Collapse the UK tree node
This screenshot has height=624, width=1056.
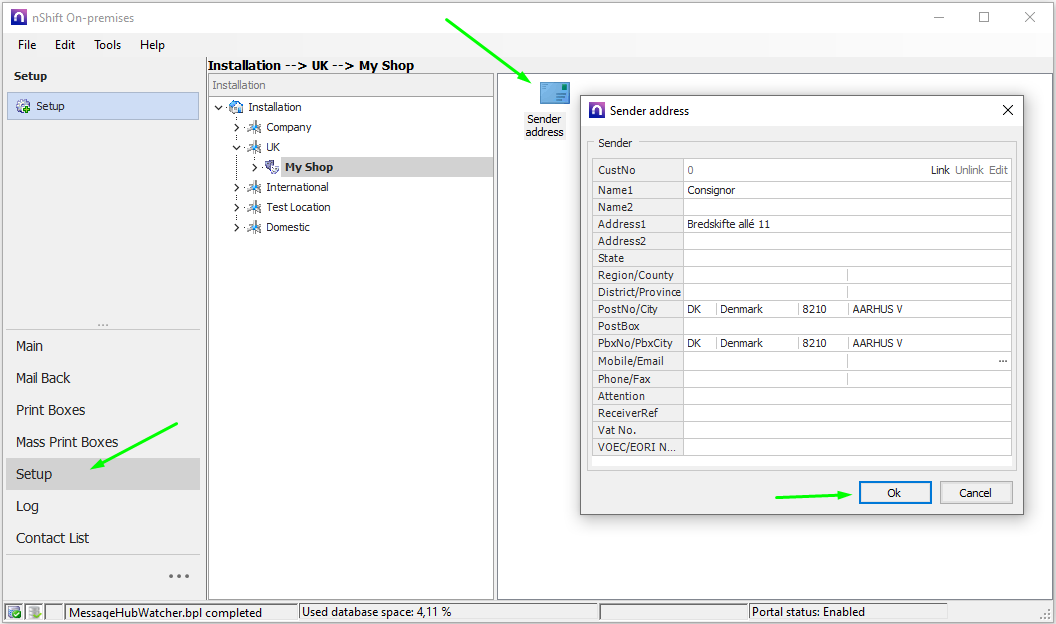click(x=237, y=147)
